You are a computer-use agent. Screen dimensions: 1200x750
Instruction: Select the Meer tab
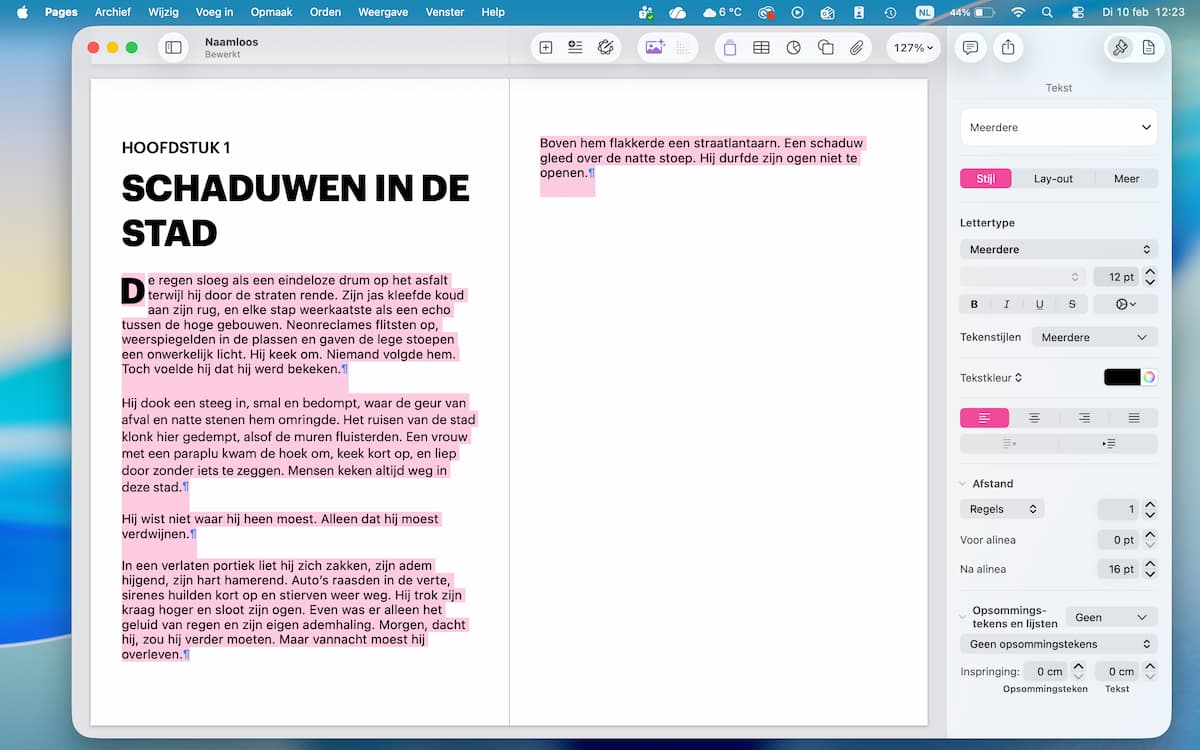pyautogui.click(x=1126, y=179)
